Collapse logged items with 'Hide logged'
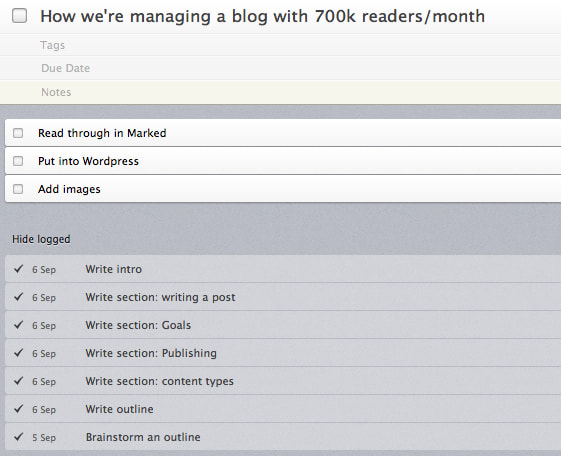561x456 pixels. pos(41,239)
